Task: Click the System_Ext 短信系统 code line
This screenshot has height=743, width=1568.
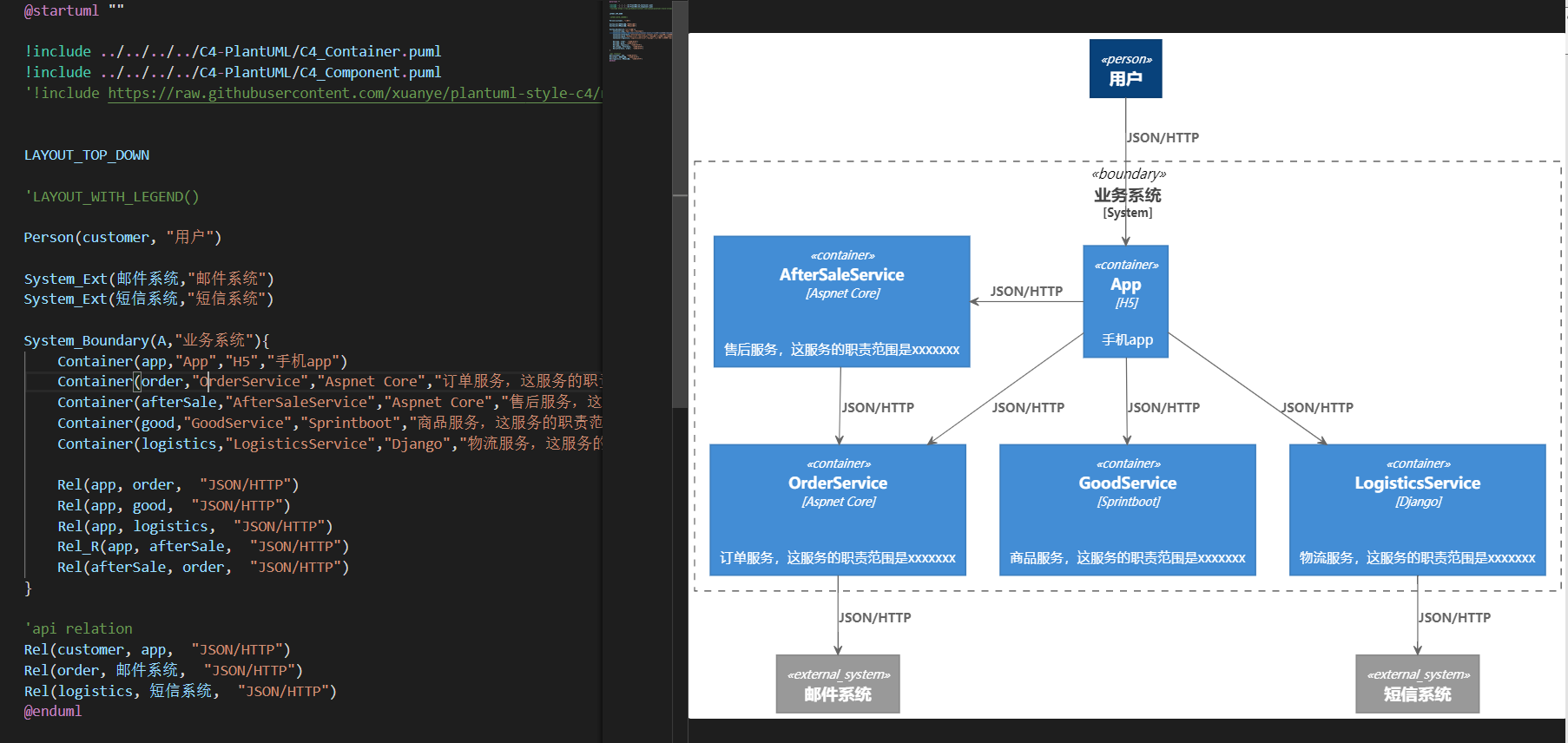Action: click(148, 299)
